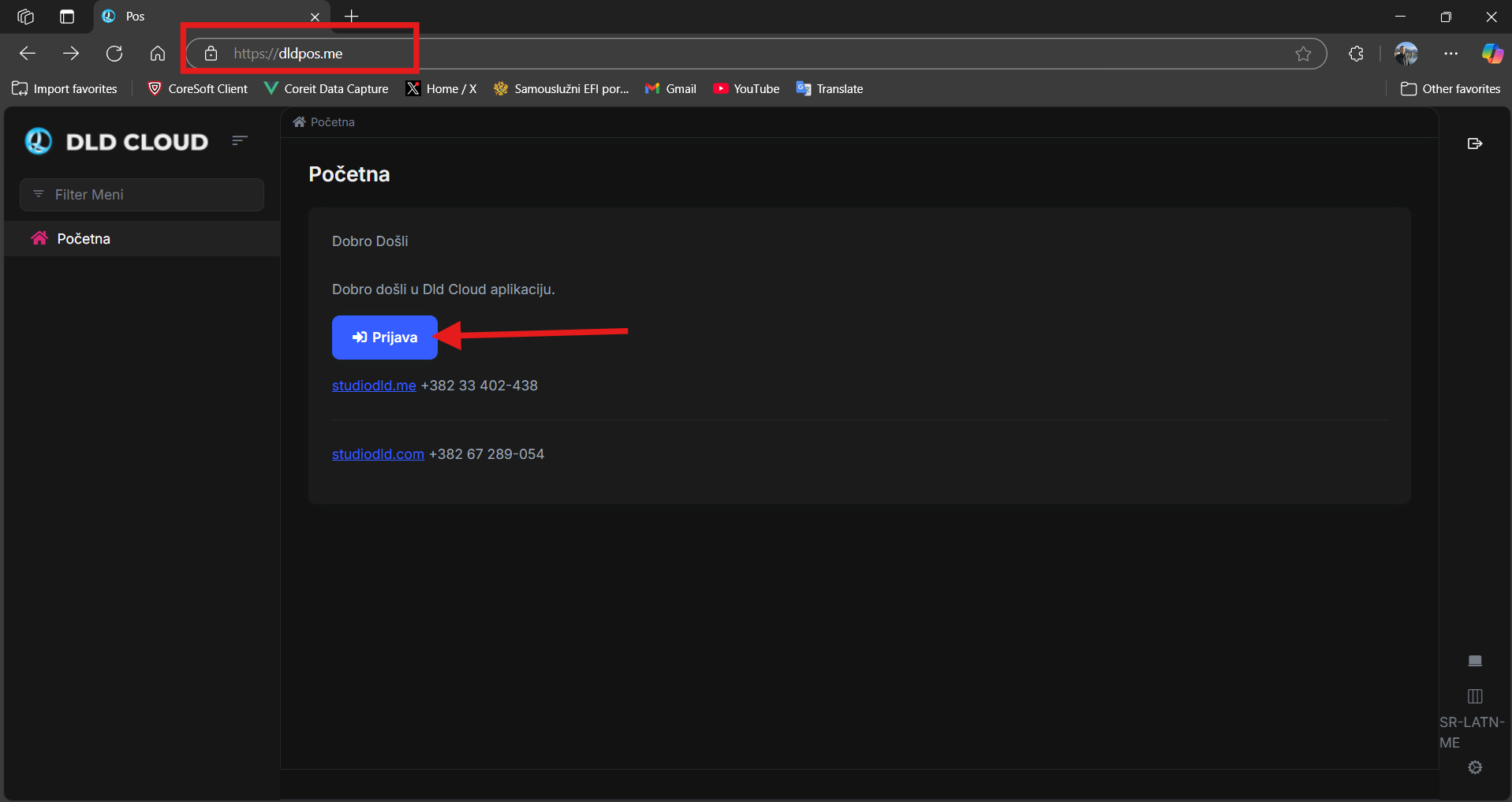Open the Samouslužni EFI portal bookmark
Image resolution: width=1512 pixels, height=802 pixels.
point(562,89)
